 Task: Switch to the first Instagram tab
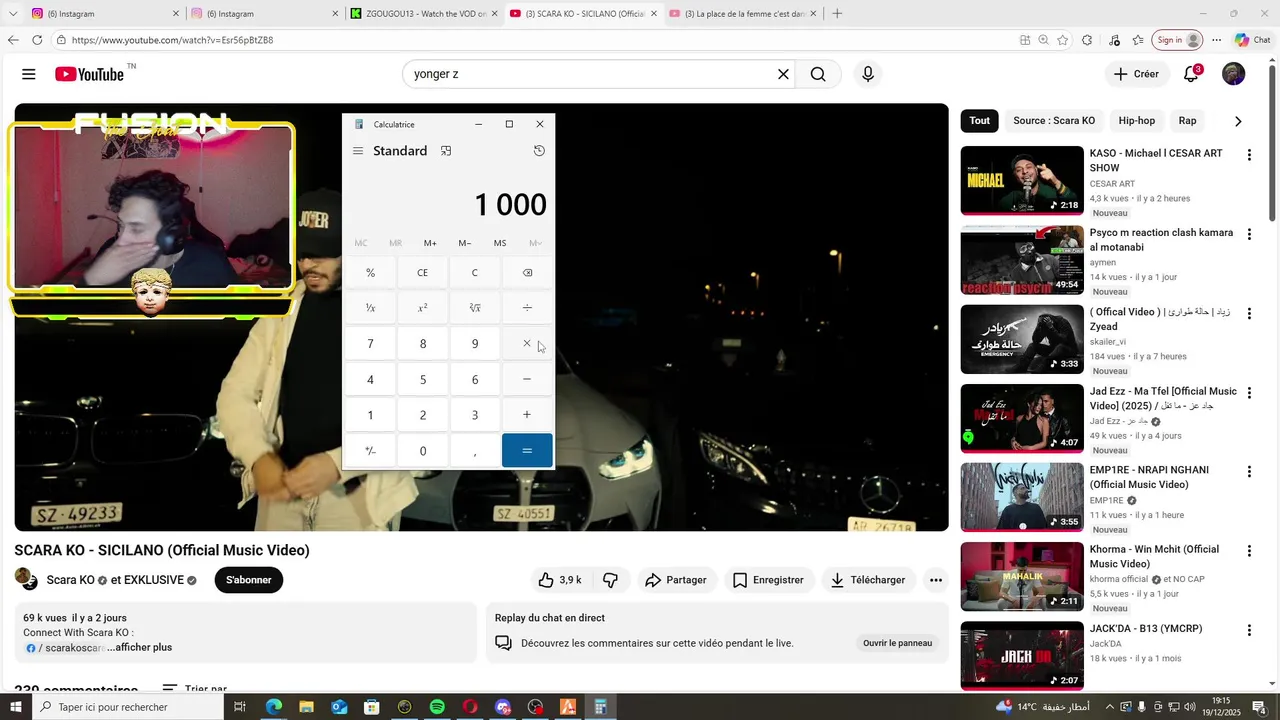(105, 14)
